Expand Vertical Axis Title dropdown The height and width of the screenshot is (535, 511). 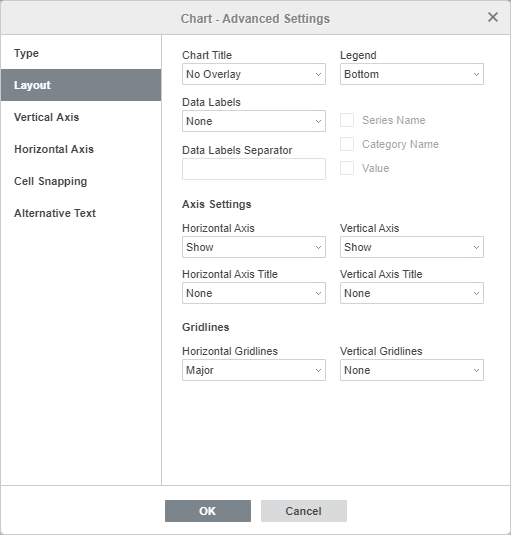[412, 293]
